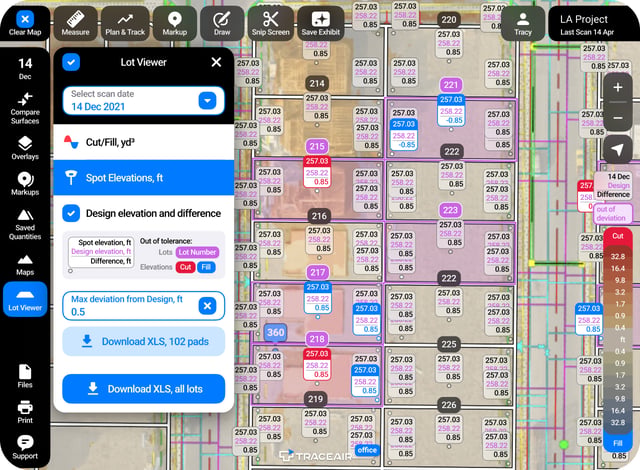Select the Measure tool
Viewport: 640px width, 470px height.
click(76, 24)
